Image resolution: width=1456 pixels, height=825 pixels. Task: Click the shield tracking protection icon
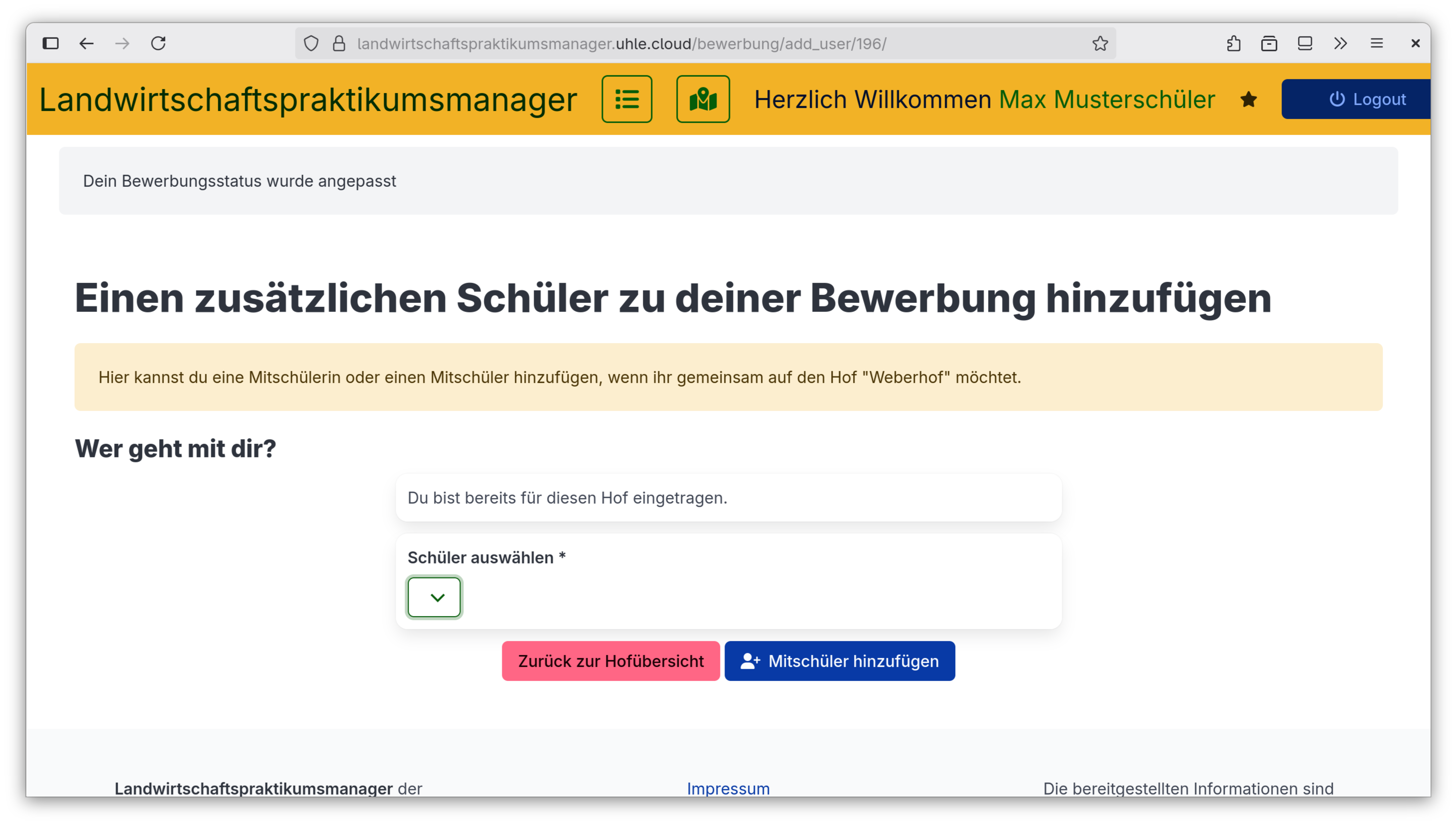[311, 43]
